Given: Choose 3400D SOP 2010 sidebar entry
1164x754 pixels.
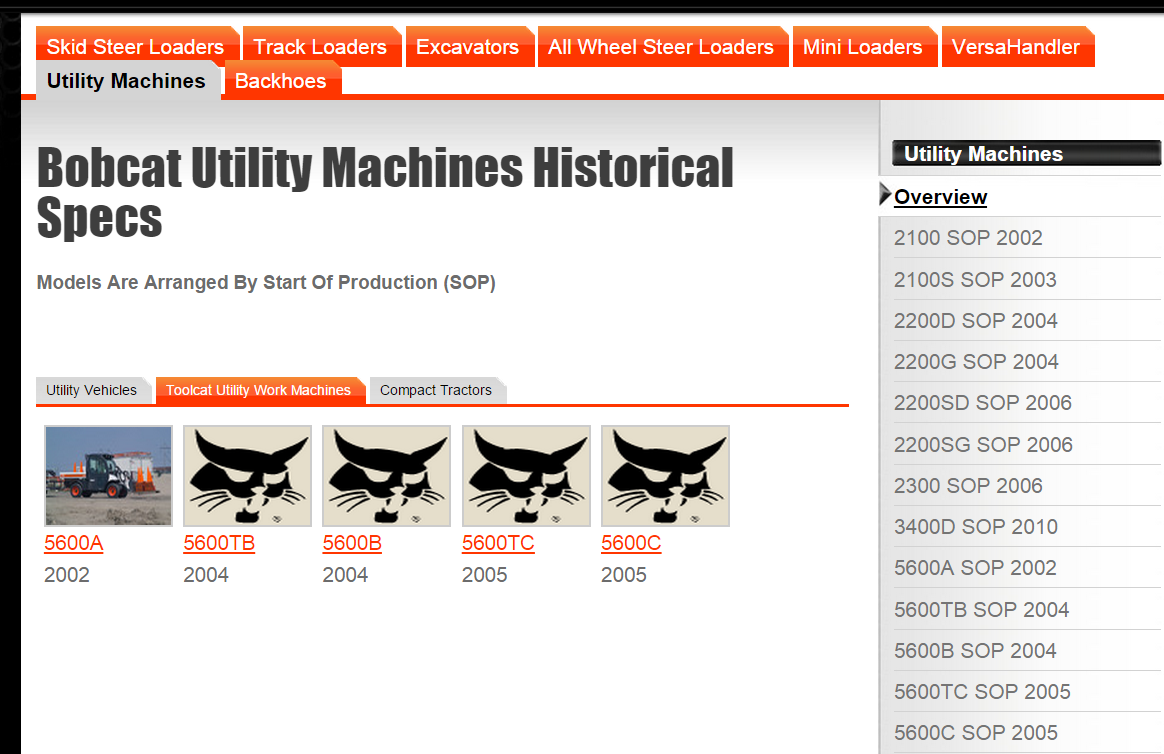Looking at the screenshot, I should click(x=975, y=527).
